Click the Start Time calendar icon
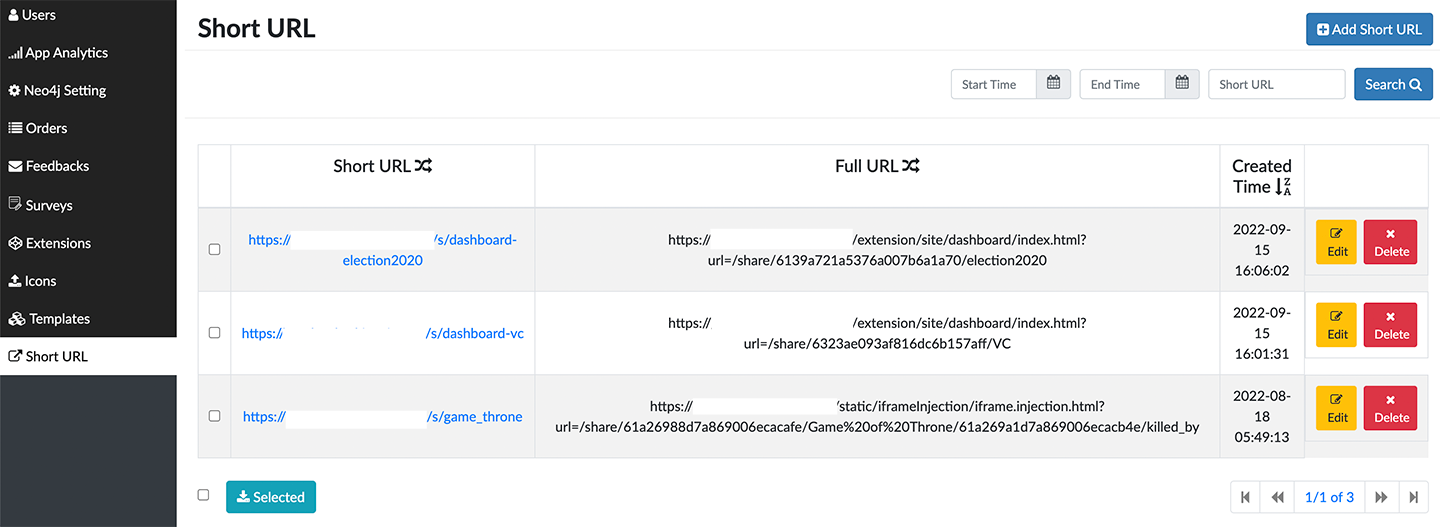This screenshot has height=527, width=1440. [x=1053, y=84]
